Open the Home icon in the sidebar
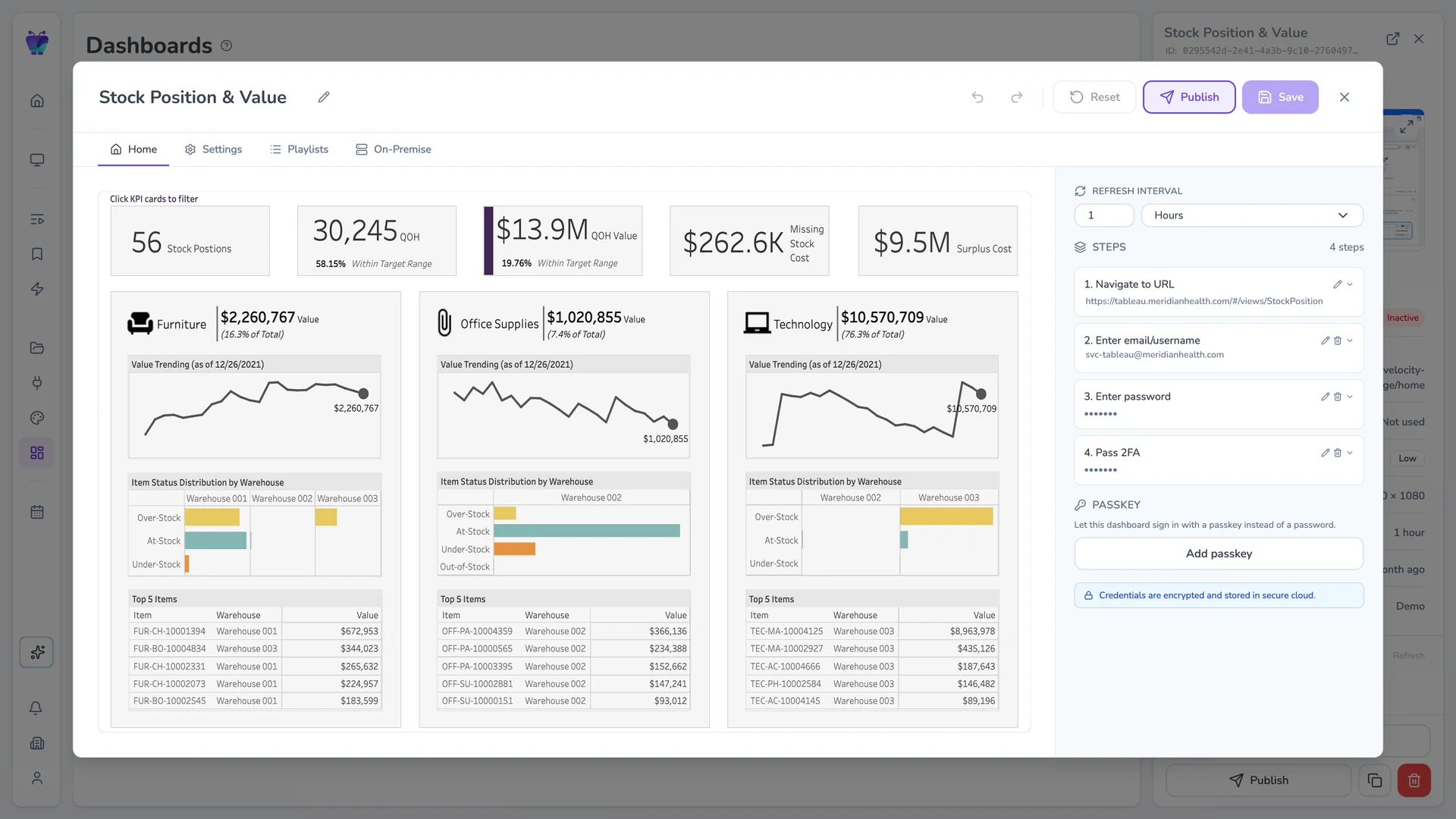The height and width of the screenshot is (819, 1456). (36, 101)
